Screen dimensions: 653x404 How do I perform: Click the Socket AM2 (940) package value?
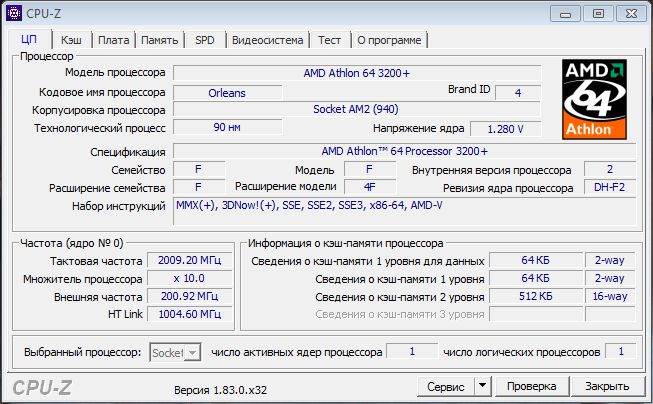[356, 110]
